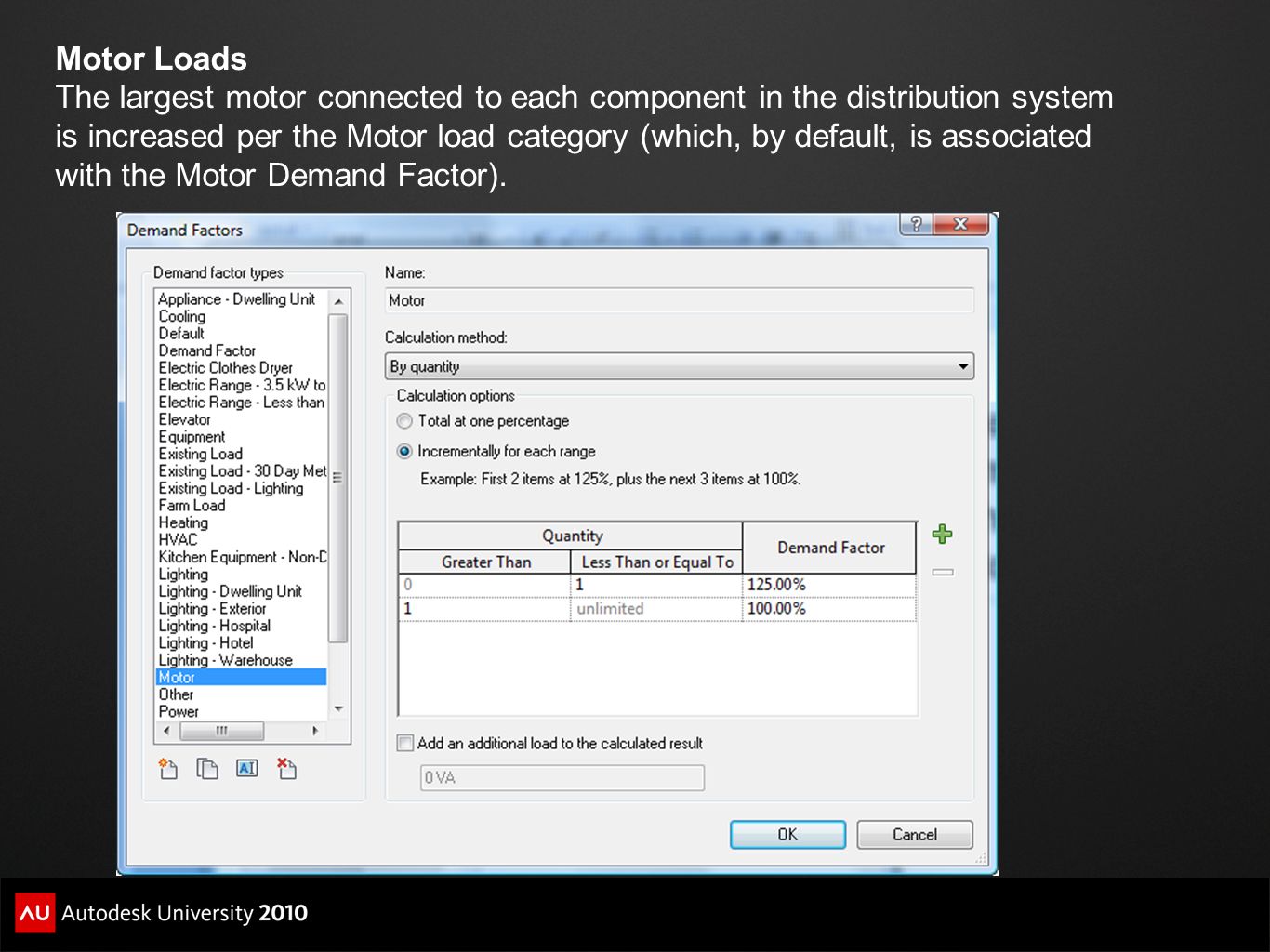Click the 100.00% demand factor cell

829,608
